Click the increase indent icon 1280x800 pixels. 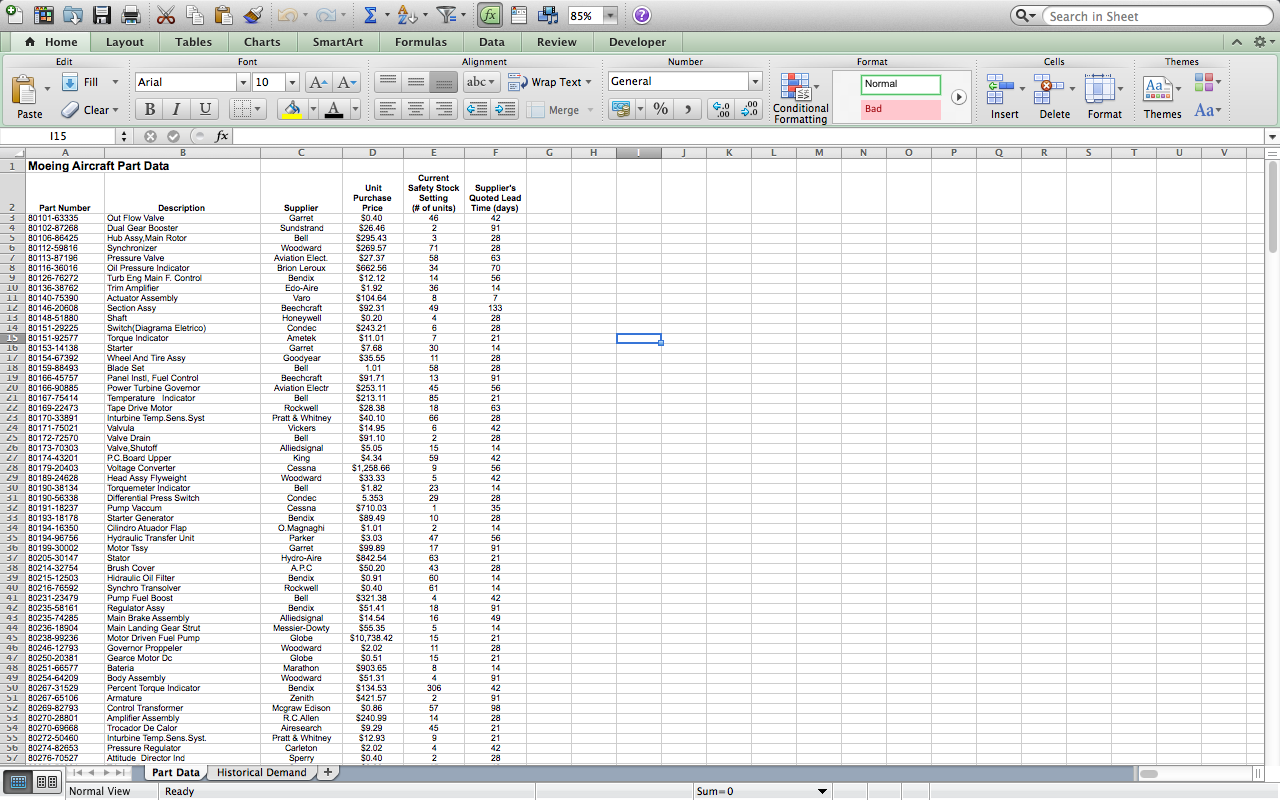pyautogui.click(x=506, y=109)
